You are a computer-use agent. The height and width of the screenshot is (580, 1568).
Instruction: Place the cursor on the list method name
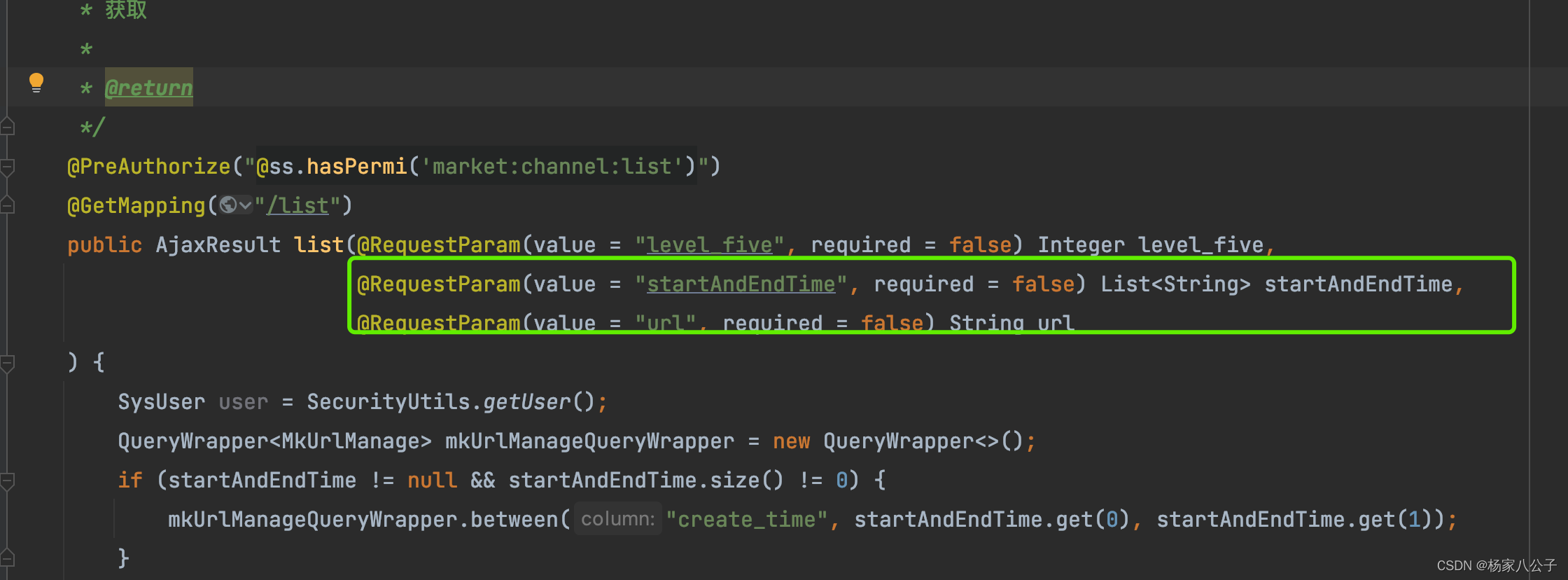point(318,244)
